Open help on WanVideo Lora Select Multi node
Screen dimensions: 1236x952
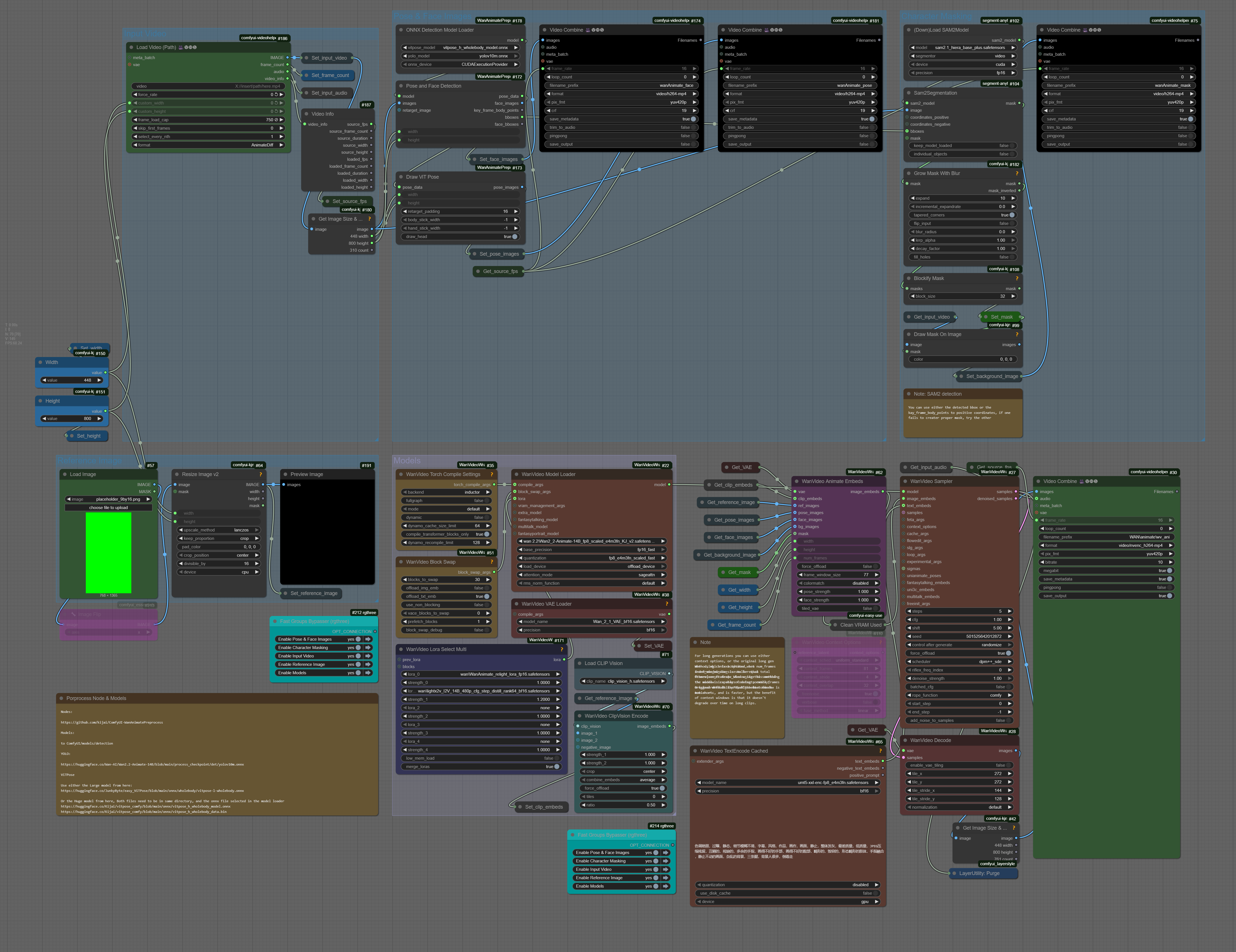[x=561, y=649]
